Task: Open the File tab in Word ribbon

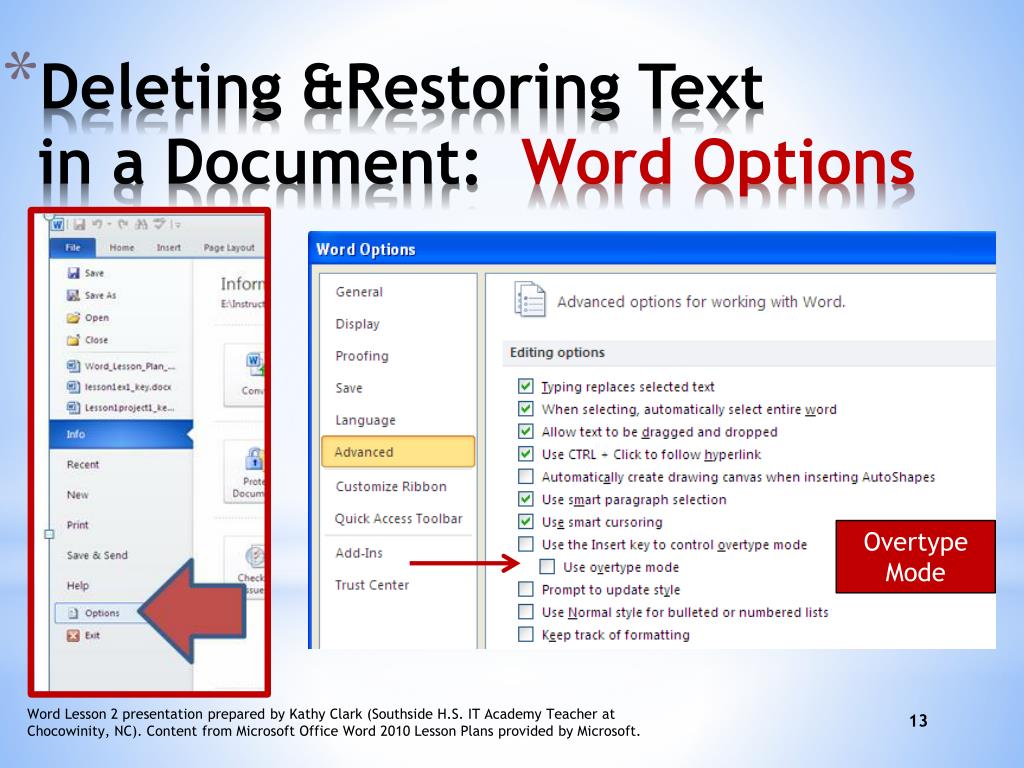Action: 72,248
